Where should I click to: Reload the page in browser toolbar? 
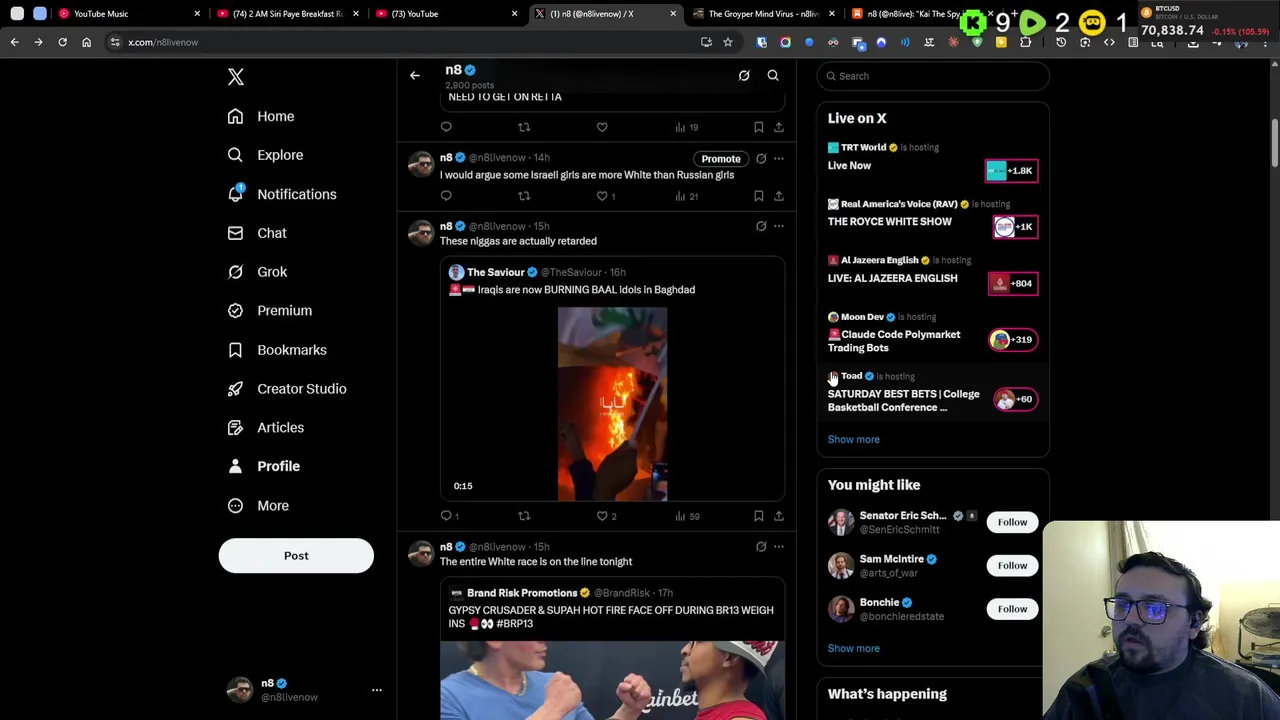click(62, 42)
